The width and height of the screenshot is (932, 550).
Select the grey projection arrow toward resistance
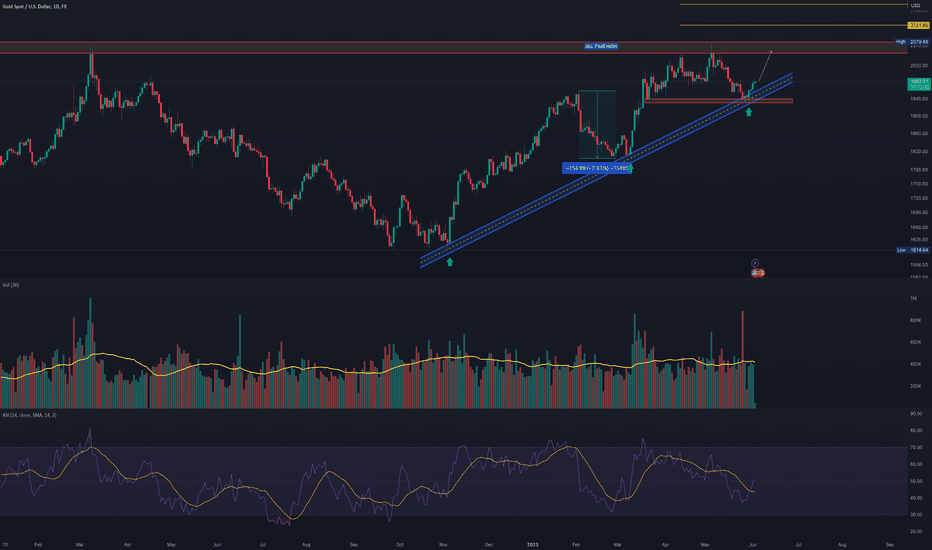pos(765,65)
